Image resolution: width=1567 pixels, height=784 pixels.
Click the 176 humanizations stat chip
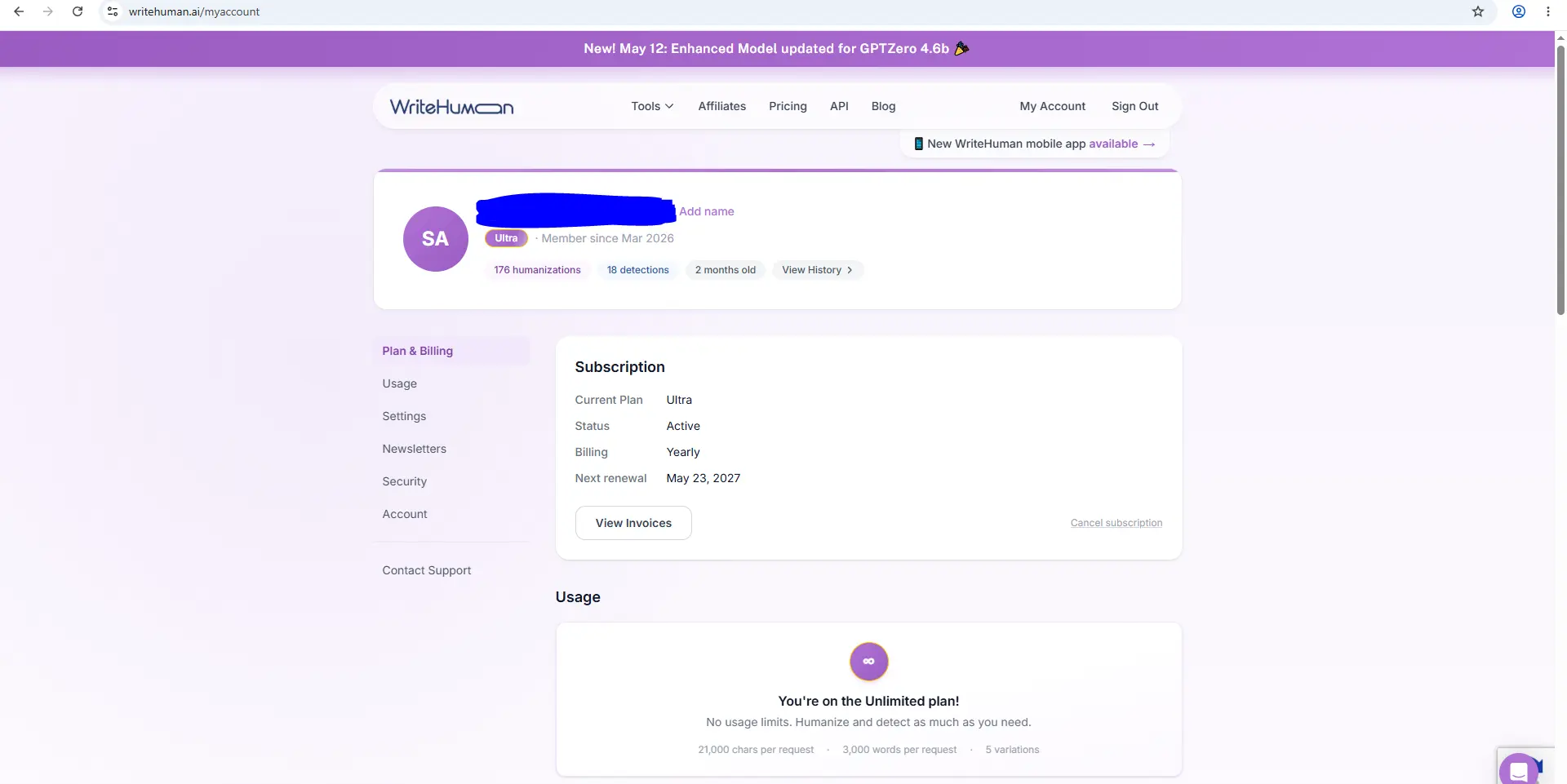(537, 270)
